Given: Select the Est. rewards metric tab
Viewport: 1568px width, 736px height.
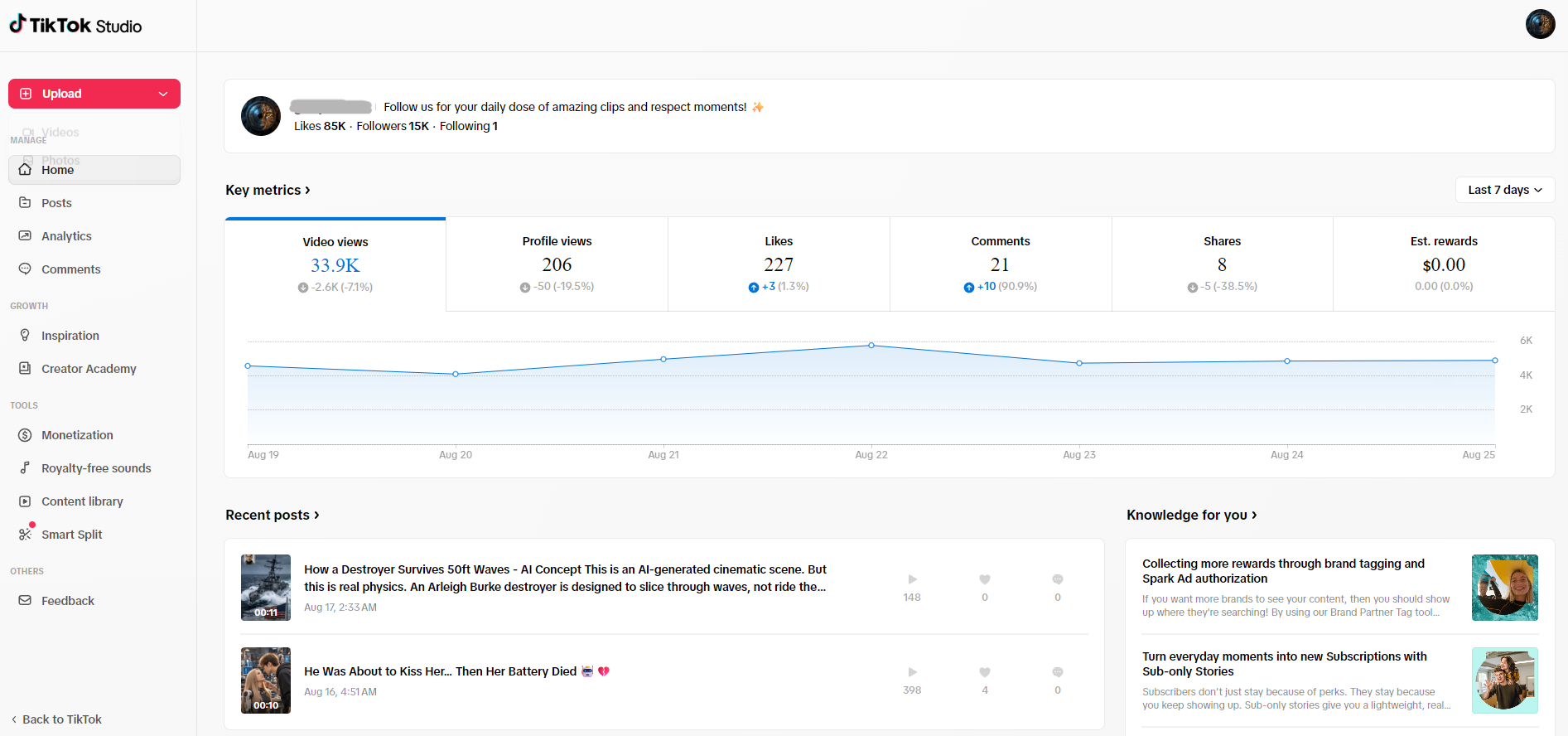Looking at the screenshot, I should coord(1444,264).
